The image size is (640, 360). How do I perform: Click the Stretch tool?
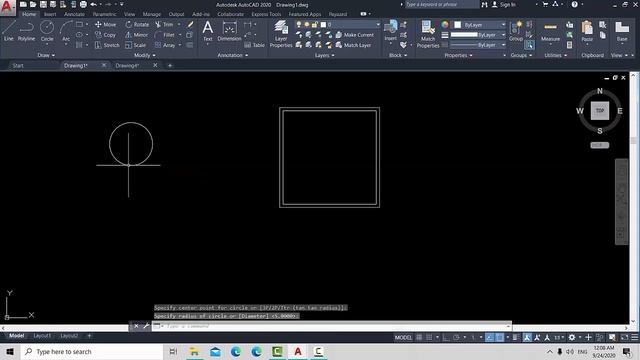pos(107,45)
